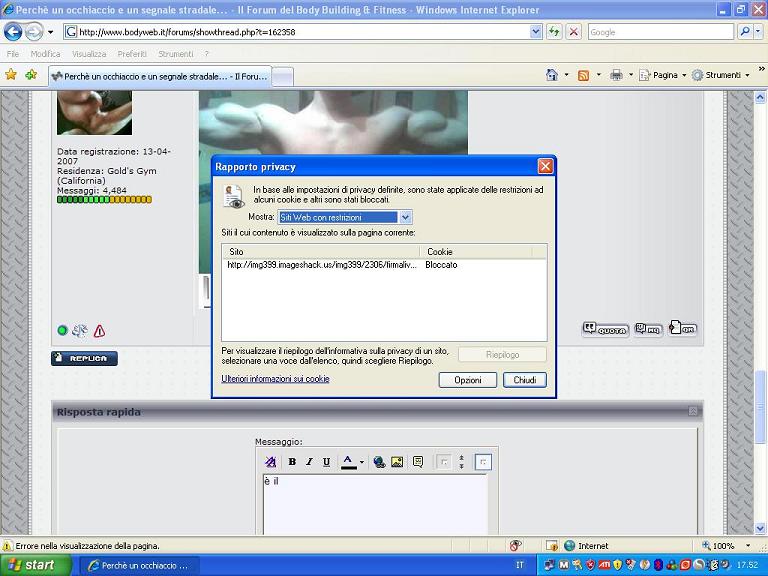The width and height of the screenshot is (768, 576).
Task: Select the blocked imageshack site entry
Action: pyautogui.click(x=320, y=265)
